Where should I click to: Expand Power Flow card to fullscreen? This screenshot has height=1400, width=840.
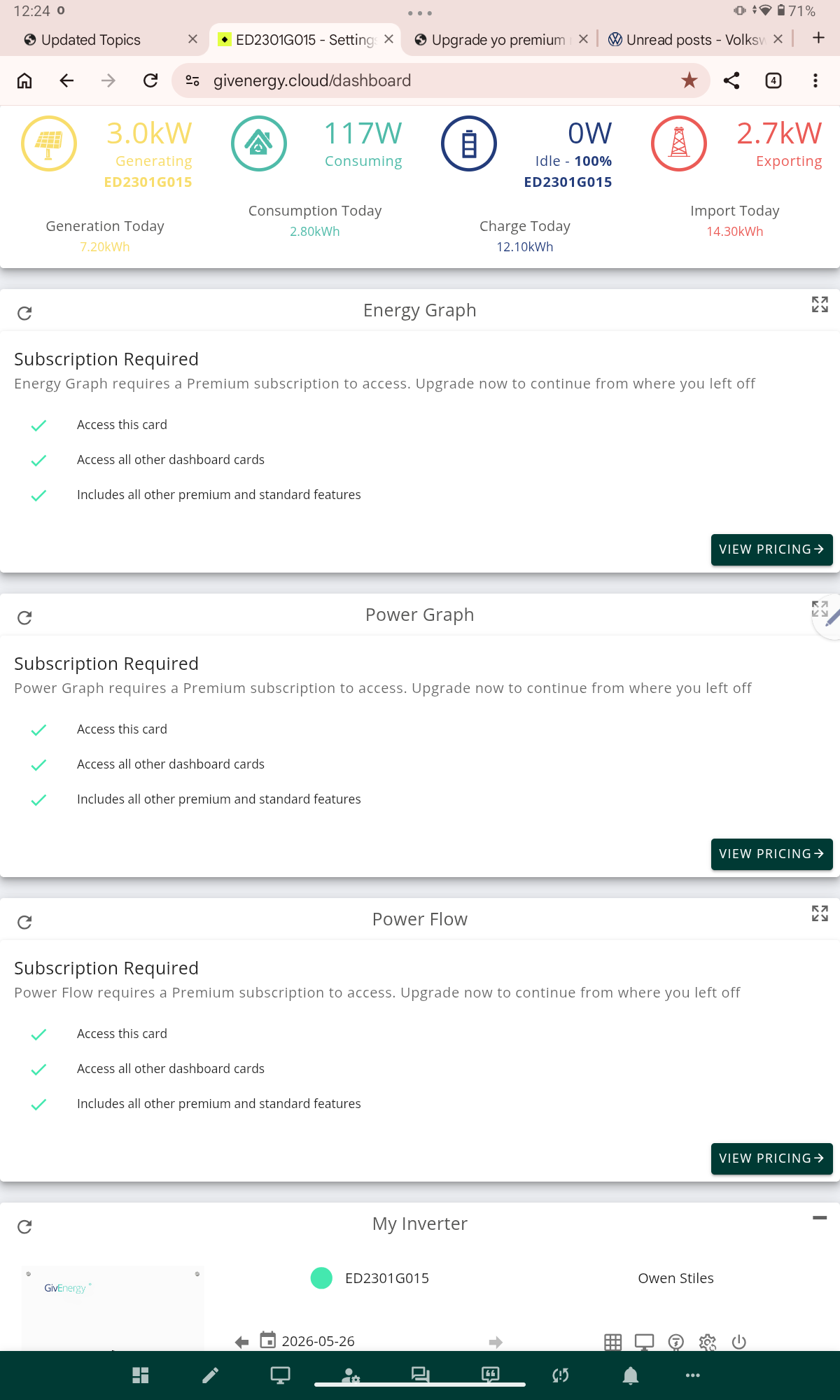(820, 913)
